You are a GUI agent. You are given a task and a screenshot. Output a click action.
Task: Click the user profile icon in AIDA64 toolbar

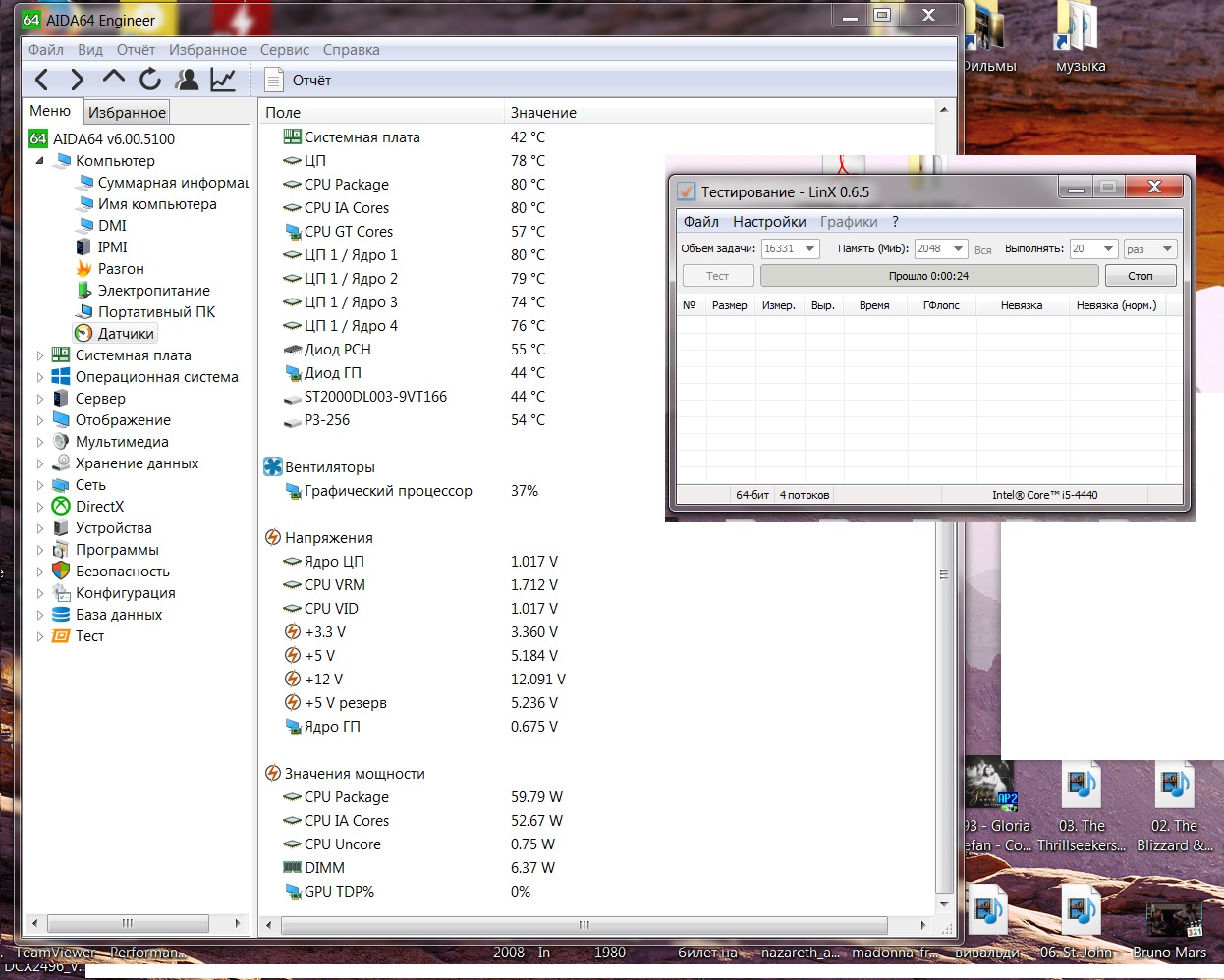click(187, 80)
